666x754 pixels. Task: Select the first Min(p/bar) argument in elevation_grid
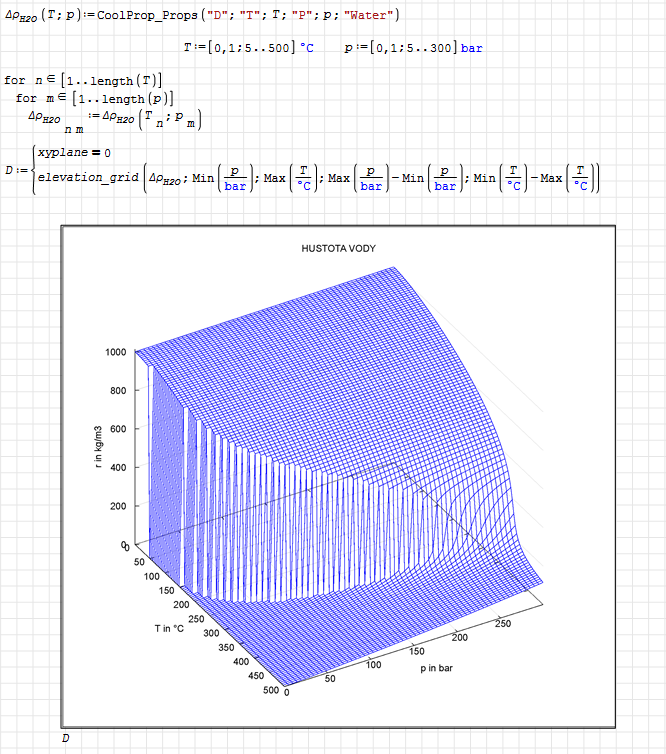tap(224, 178)
